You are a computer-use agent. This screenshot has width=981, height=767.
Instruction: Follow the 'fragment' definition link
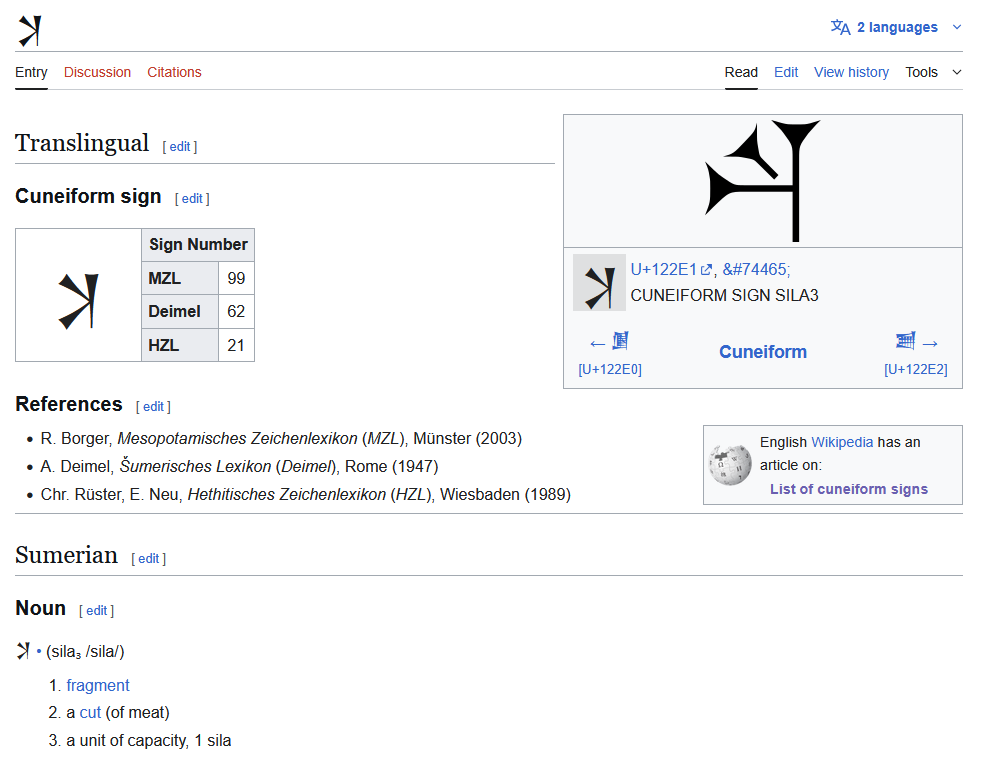98,685
